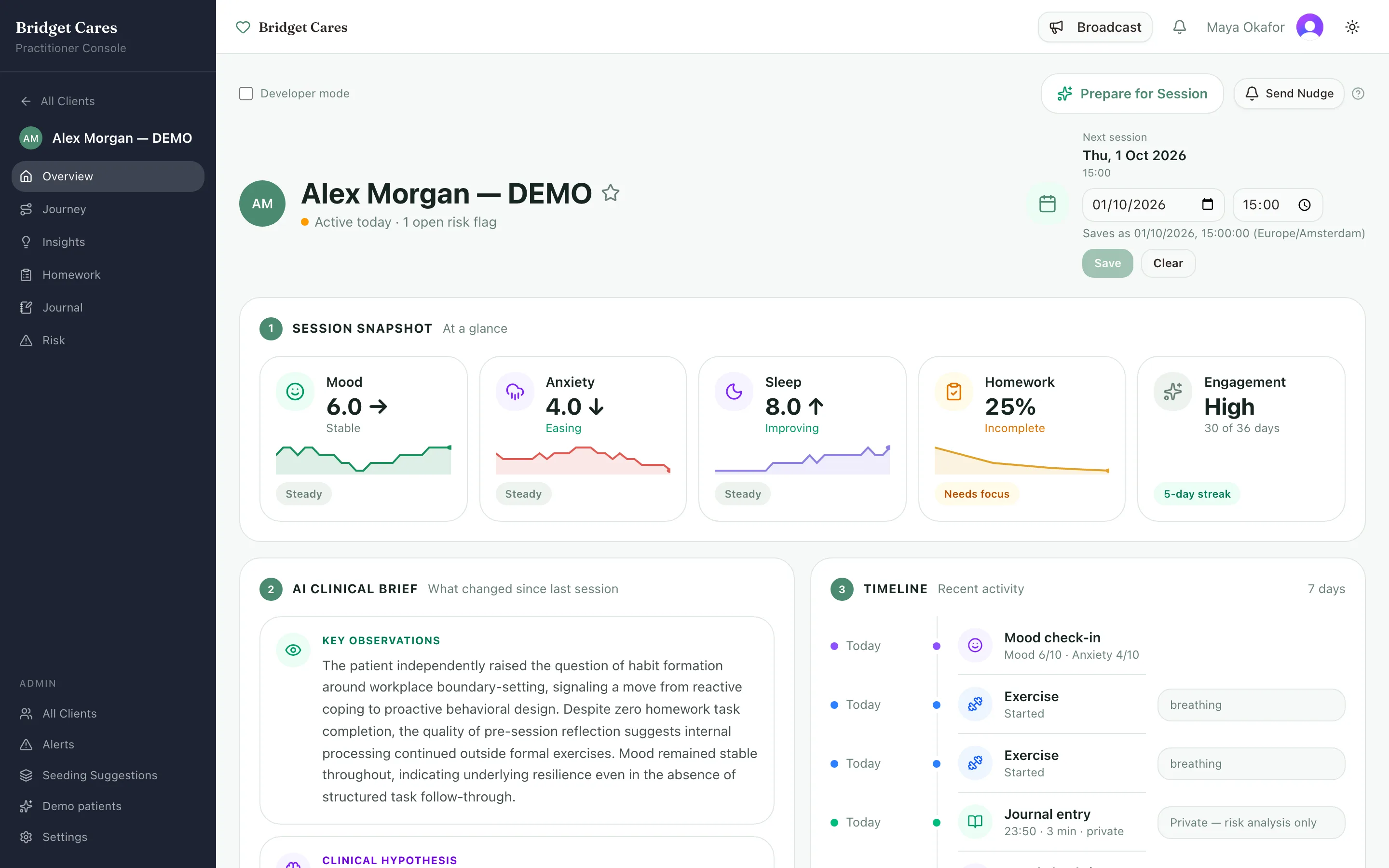Click the Send Nudge button

point(1289,94)
